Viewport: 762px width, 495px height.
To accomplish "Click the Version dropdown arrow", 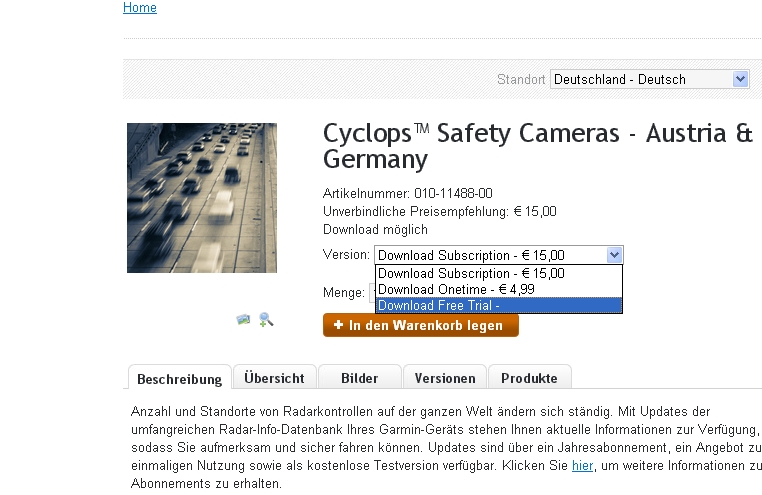I will [614, 255].
